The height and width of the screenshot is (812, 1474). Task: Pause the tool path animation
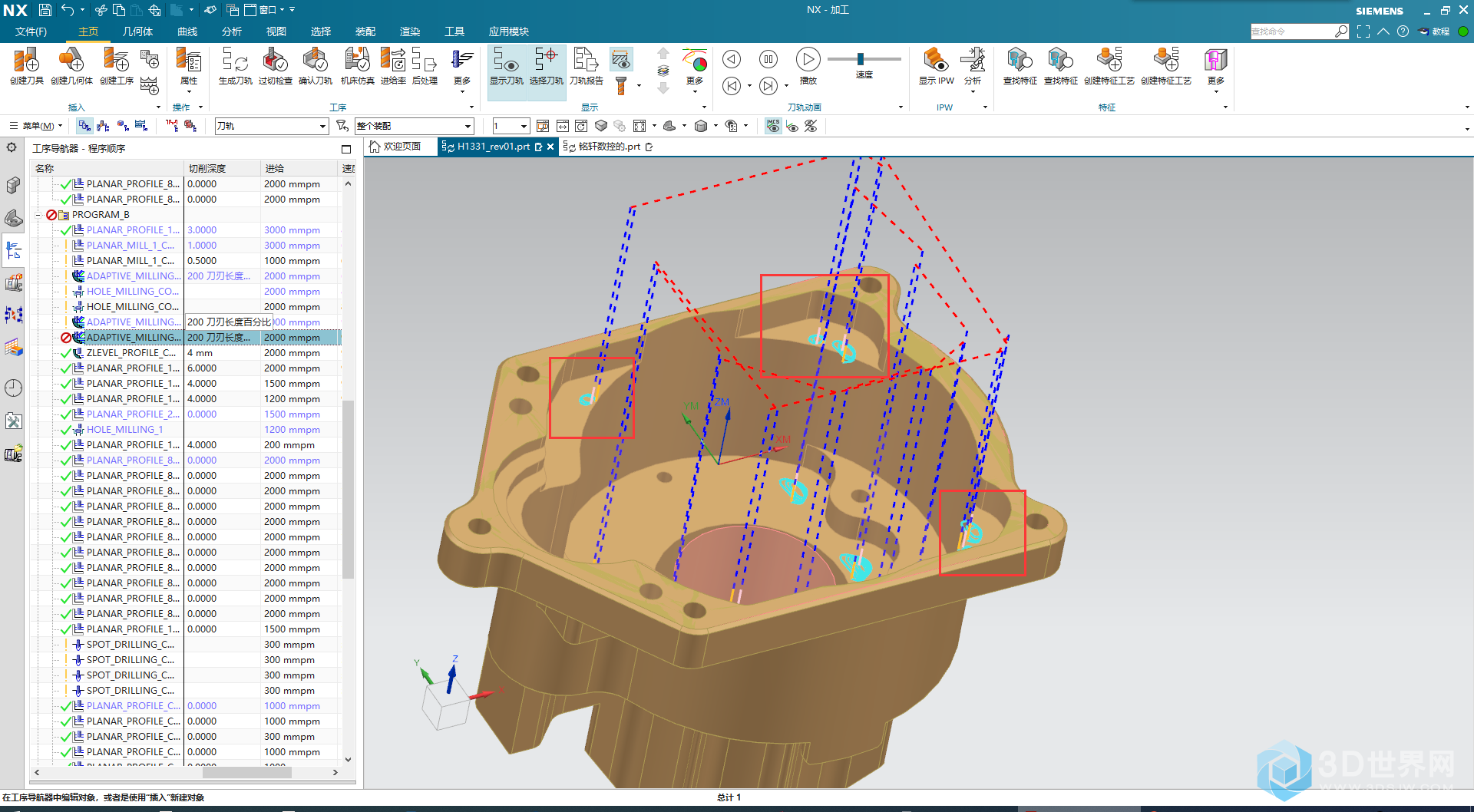coord(768,59)
